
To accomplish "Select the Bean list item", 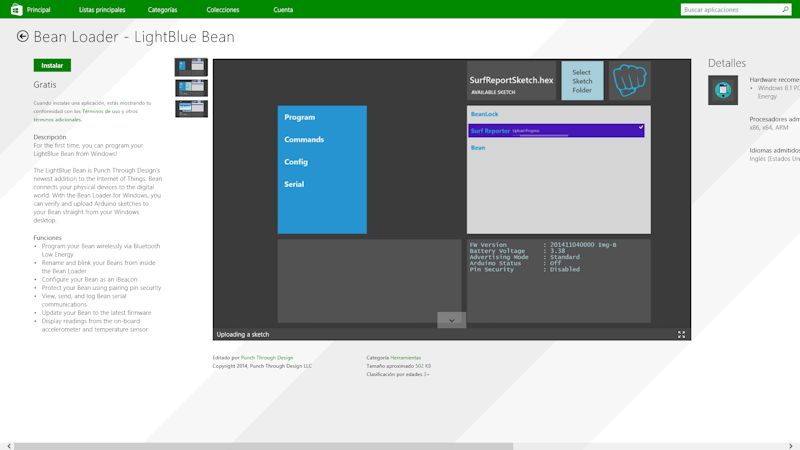I will 478,147.
